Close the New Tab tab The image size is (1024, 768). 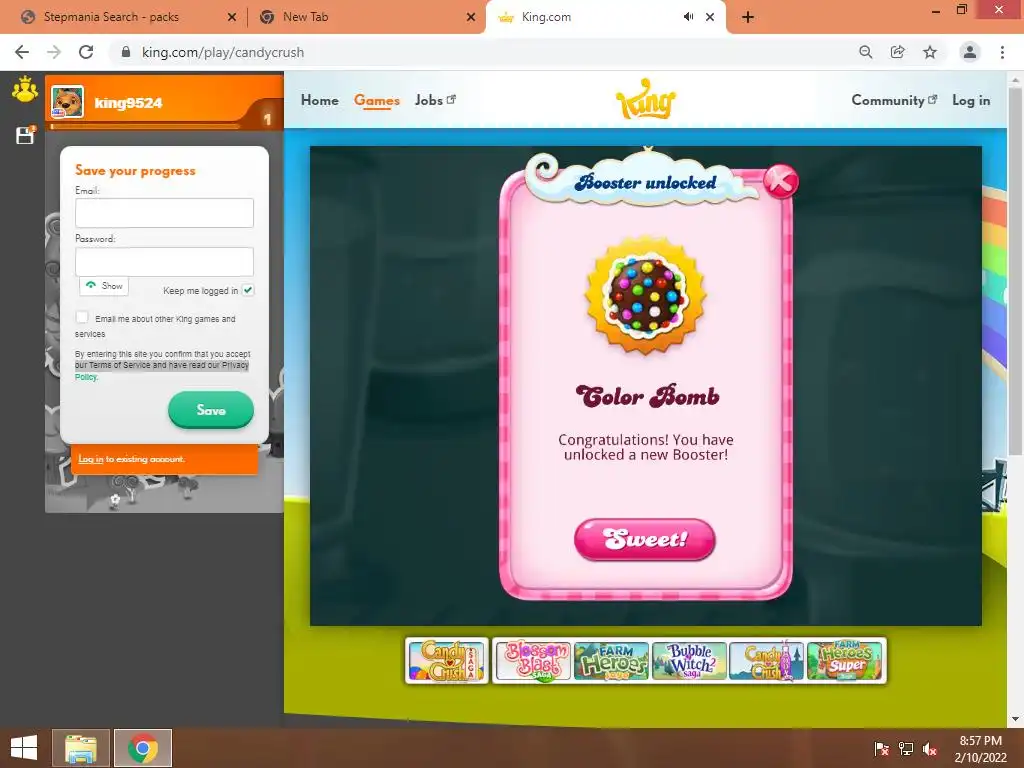click(x=471, y=17)
